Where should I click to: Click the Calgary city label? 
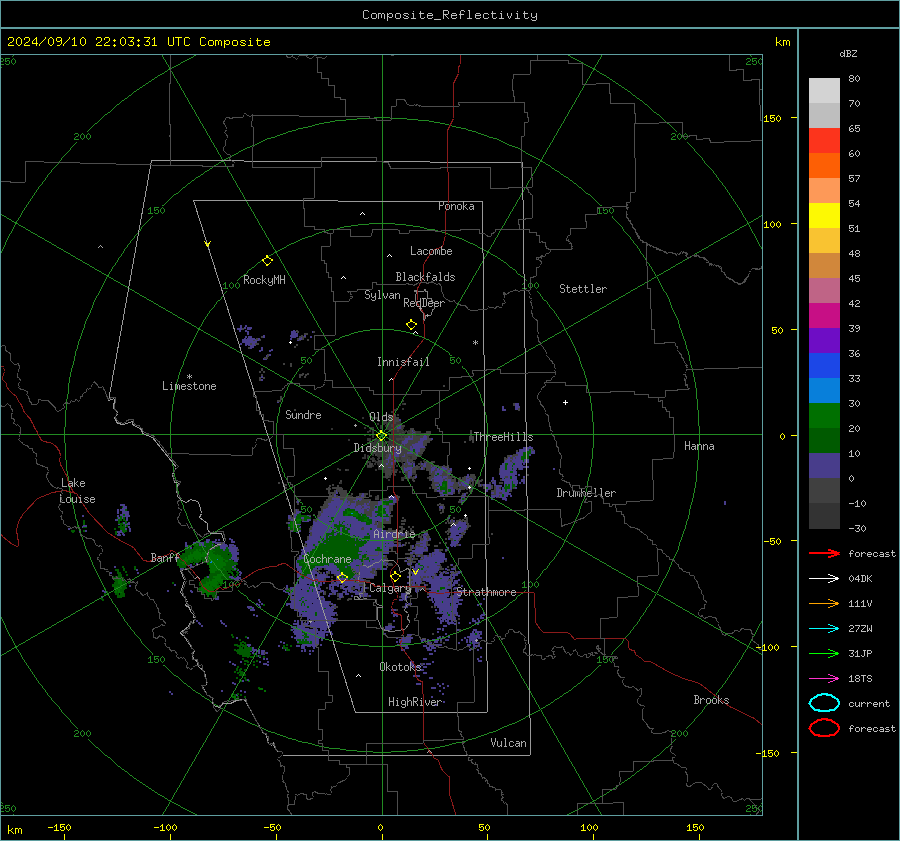click(390, 588)
